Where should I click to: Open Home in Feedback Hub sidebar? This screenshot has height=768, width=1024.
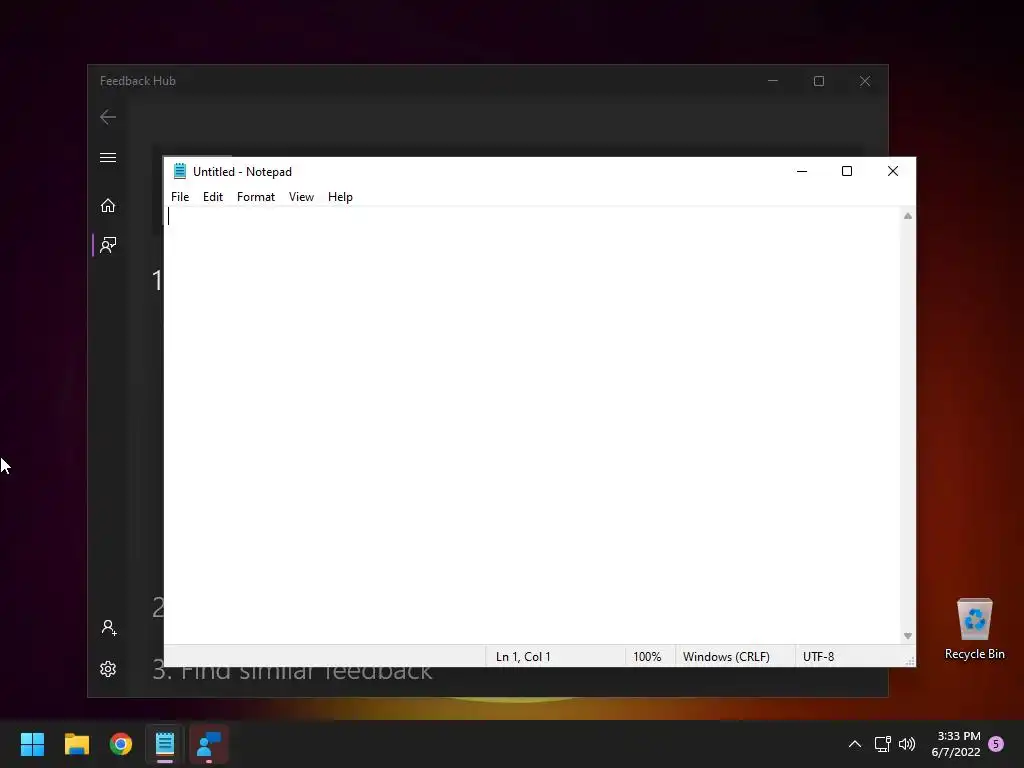[108, 206]
